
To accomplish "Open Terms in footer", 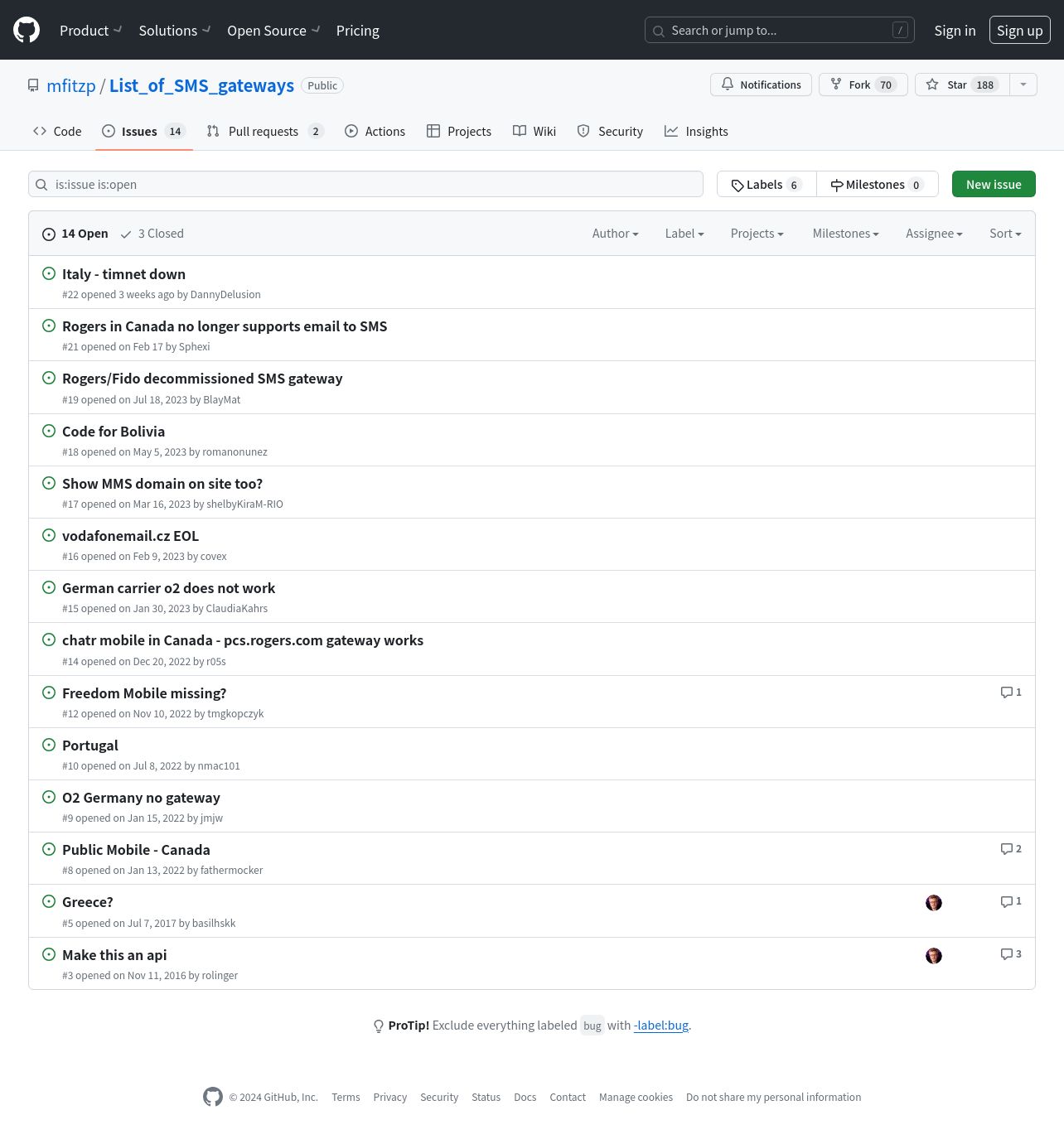I will click(x=346, y=1097).
